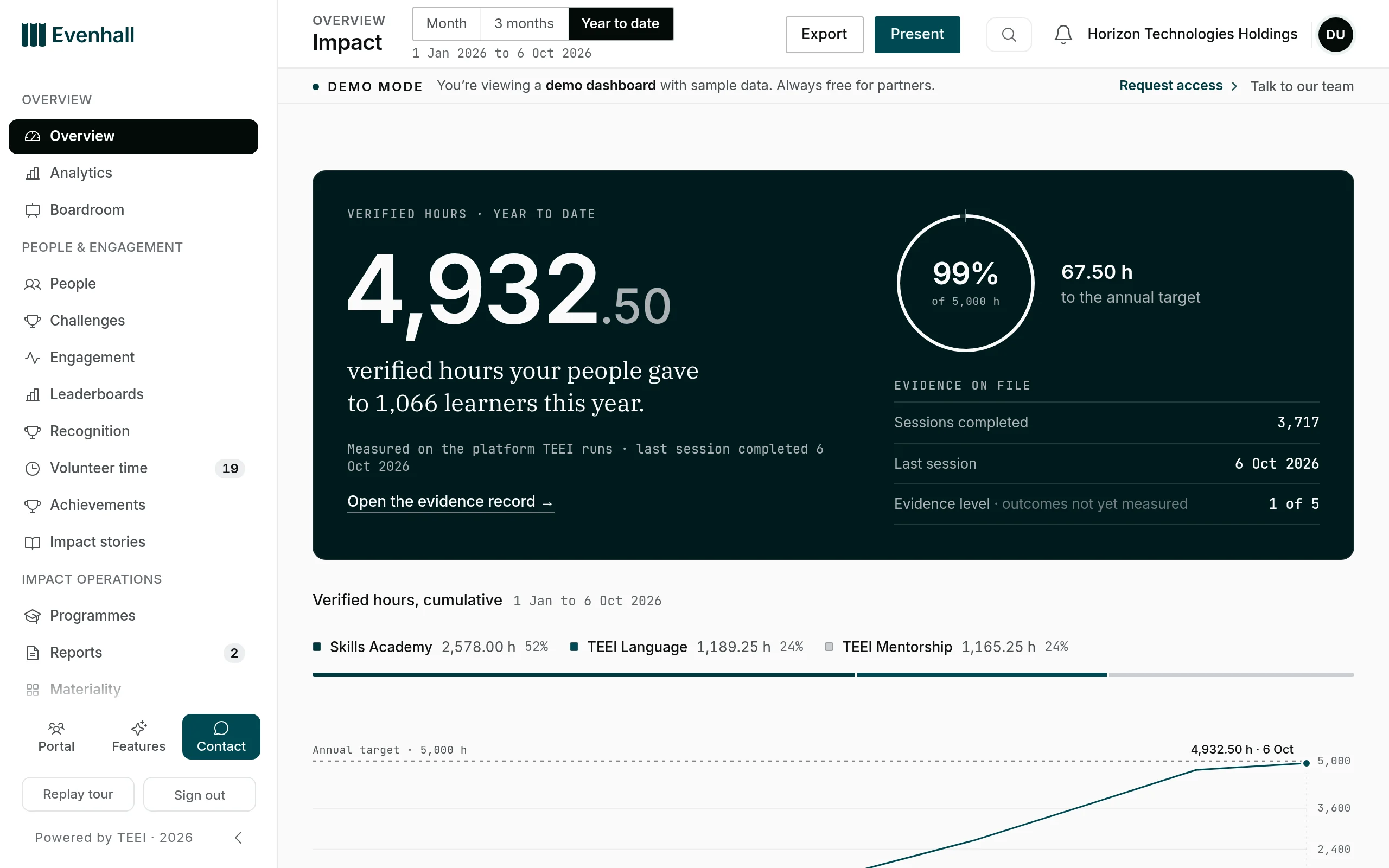Click the Evidence level 1 of 5 value
The height and width of the screenshot is (868, 1389).
click(1294, 504)
